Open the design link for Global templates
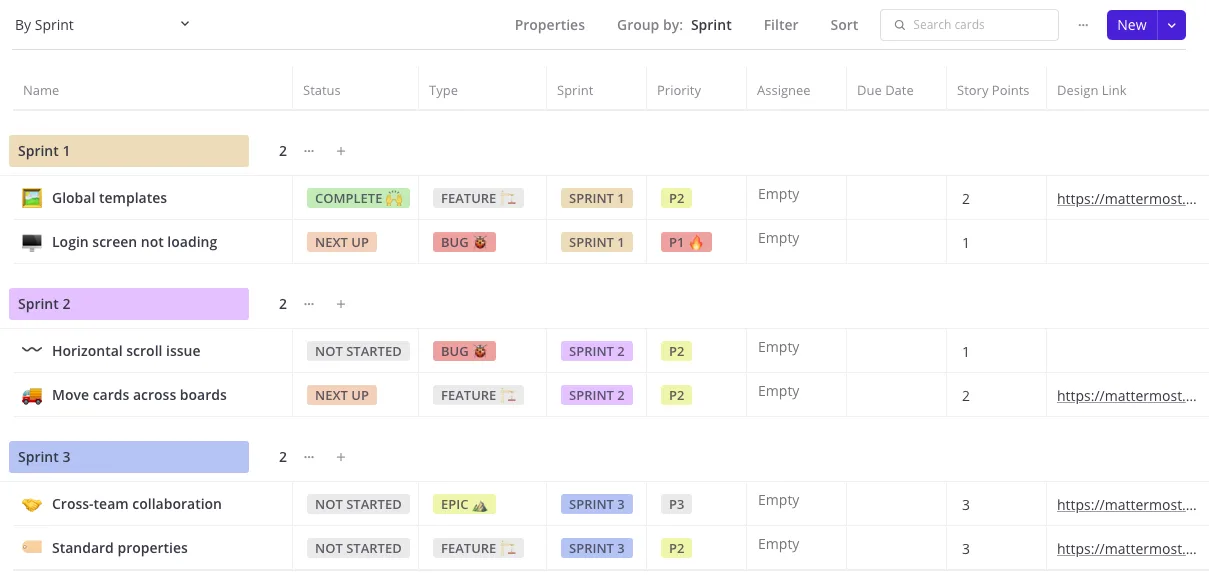This screenshot has width=1209, height=575. coord(1126,198)
